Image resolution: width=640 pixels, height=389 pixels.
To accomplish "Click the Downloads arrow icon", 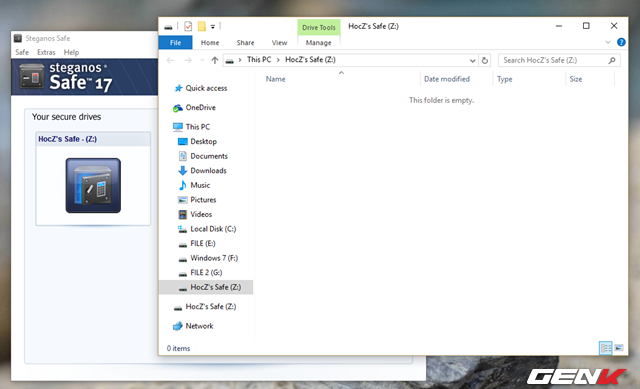I will [x=182, y=171].
